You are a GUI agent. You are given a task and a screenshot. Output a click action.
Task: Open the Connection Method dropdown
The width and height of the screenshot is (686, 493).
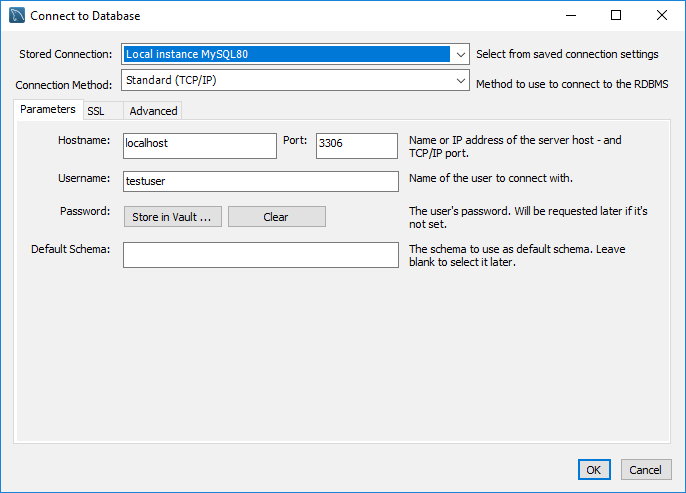click(x=460, y=80)
